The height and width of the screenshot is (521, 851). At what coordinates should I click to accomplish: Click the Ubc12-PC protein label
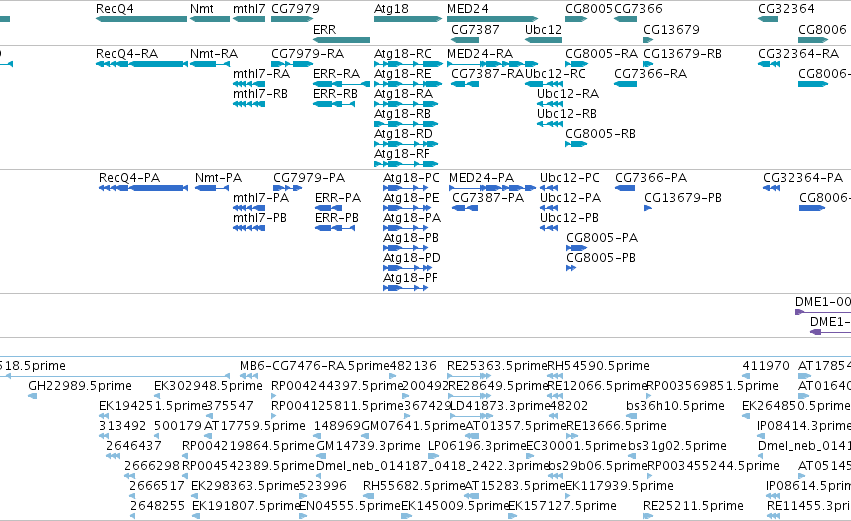[x=570, y=178]
